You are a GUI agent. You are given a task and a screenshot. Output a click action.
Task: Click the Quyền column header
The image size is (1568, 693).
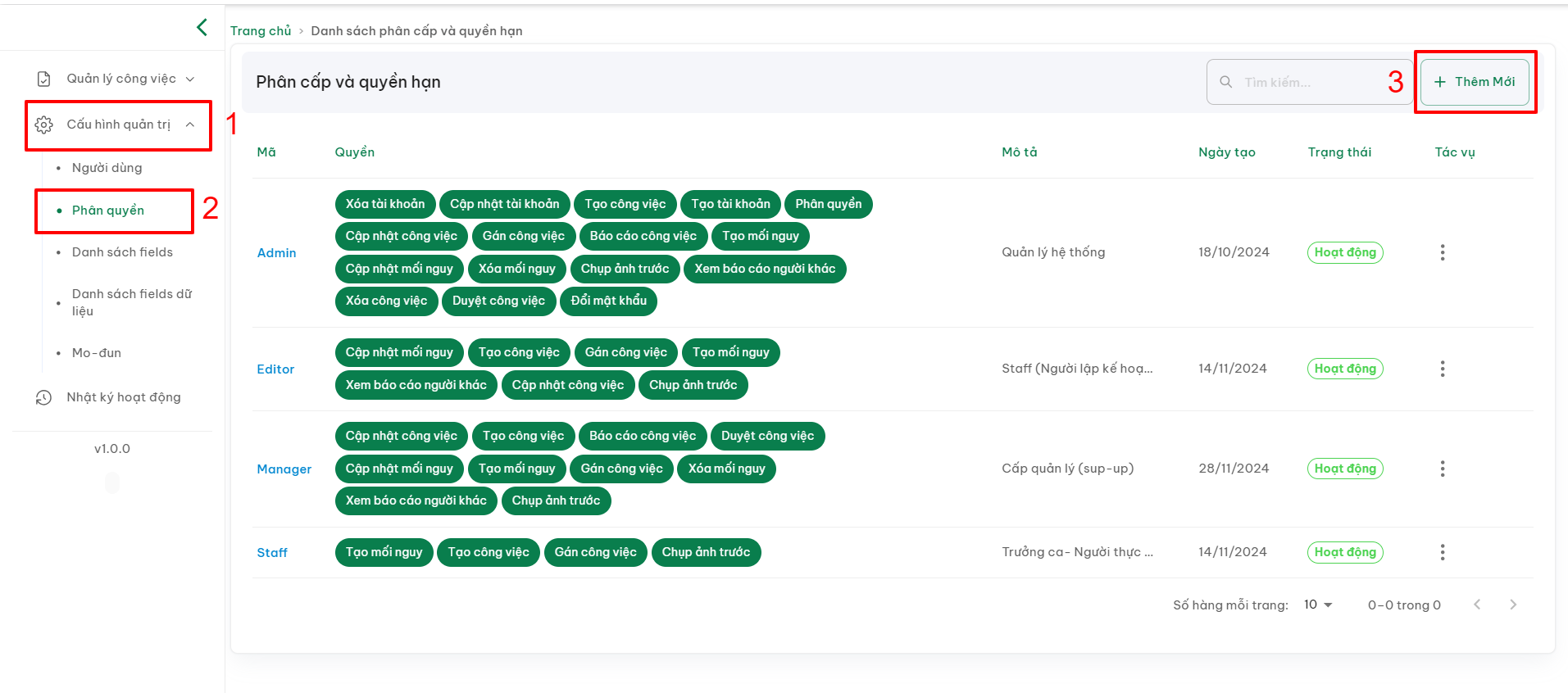[355, 152]
